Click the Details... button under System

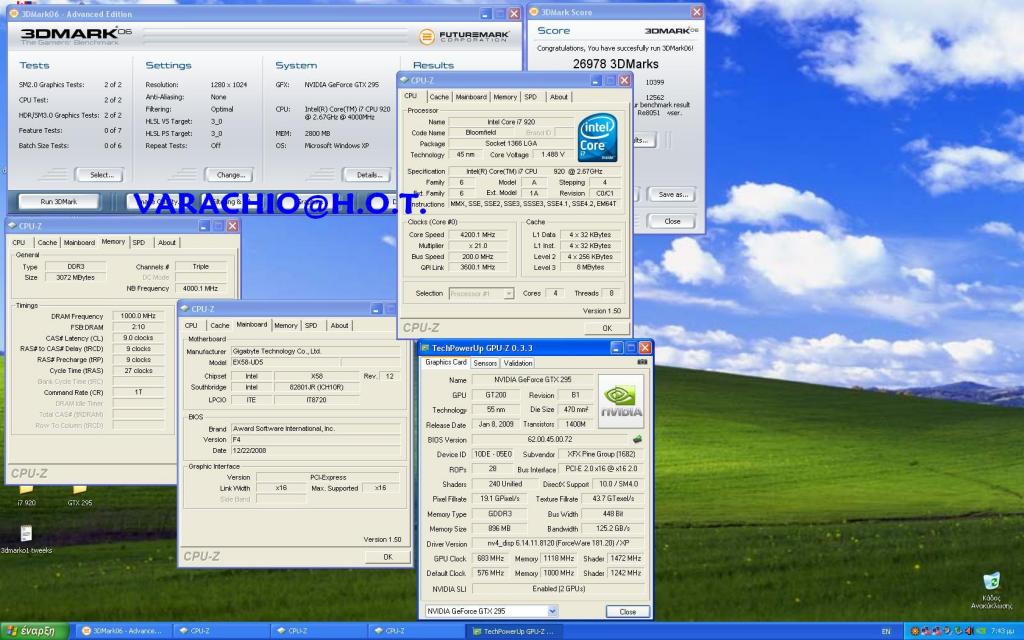pyautogui.click(x=369, y=175)
